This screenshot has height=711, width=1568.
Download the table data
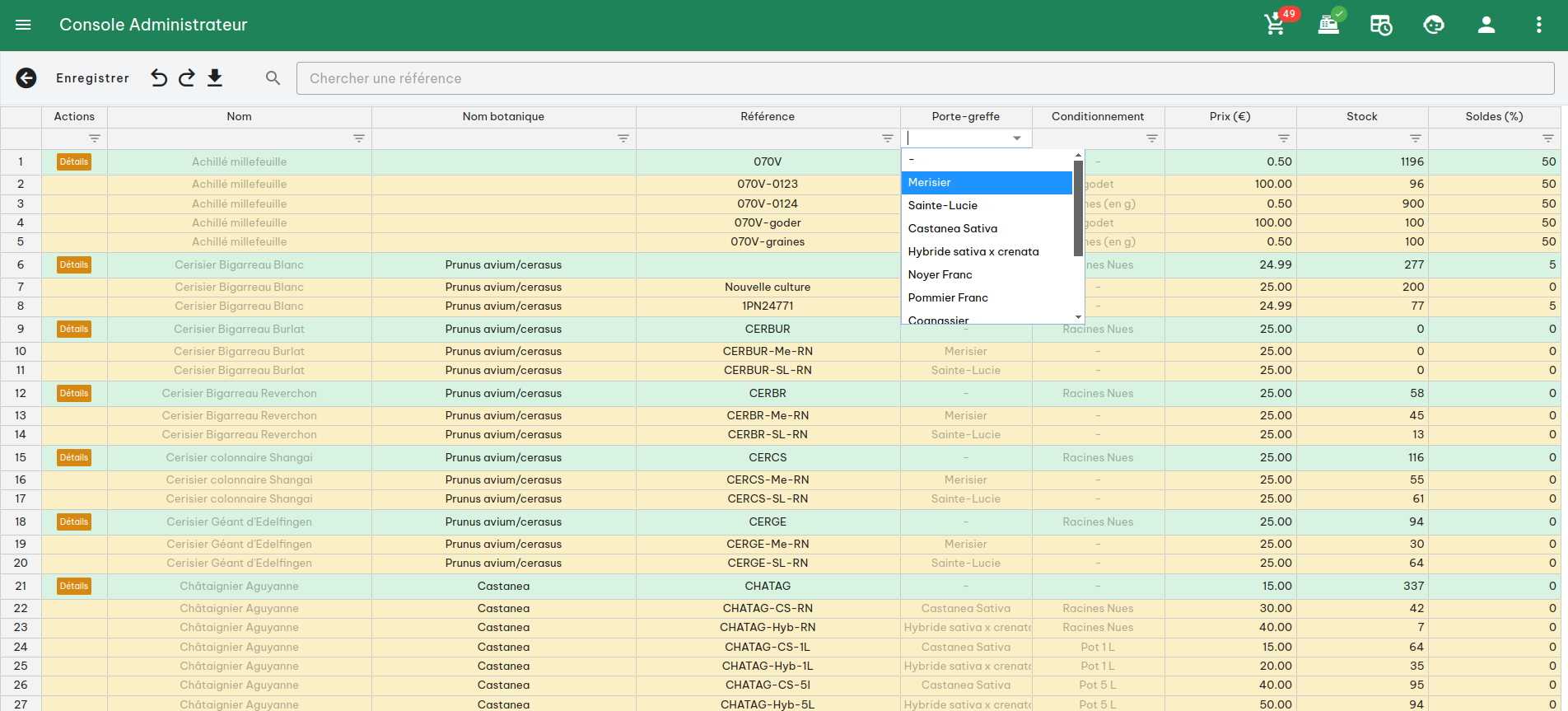point(215,78)
